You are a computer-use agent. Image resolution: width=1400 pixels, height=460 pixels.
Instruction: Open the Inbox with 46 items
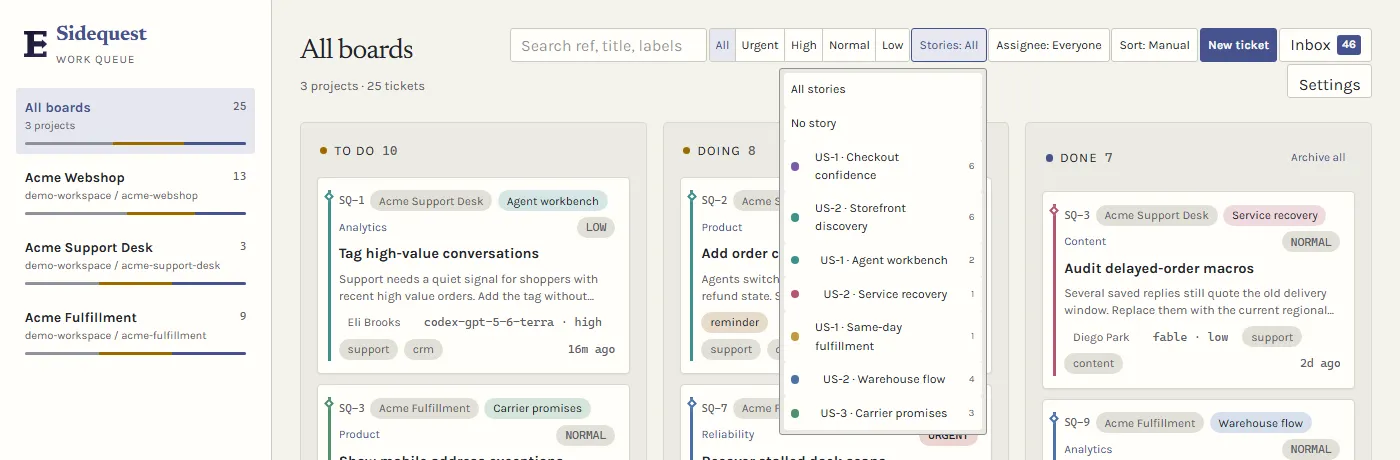tap(1325, 45)
